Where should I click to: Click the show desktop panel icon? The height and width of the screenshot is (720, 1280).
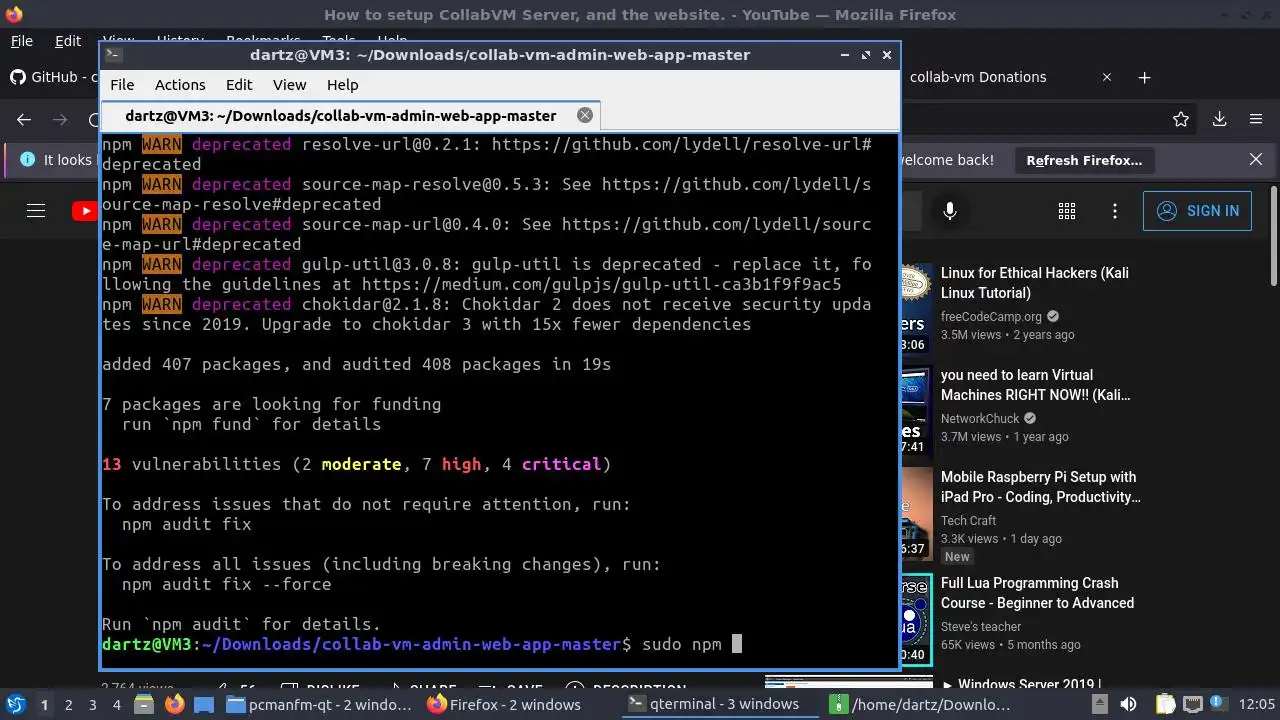pyautogui.click(x=203, y=705)
